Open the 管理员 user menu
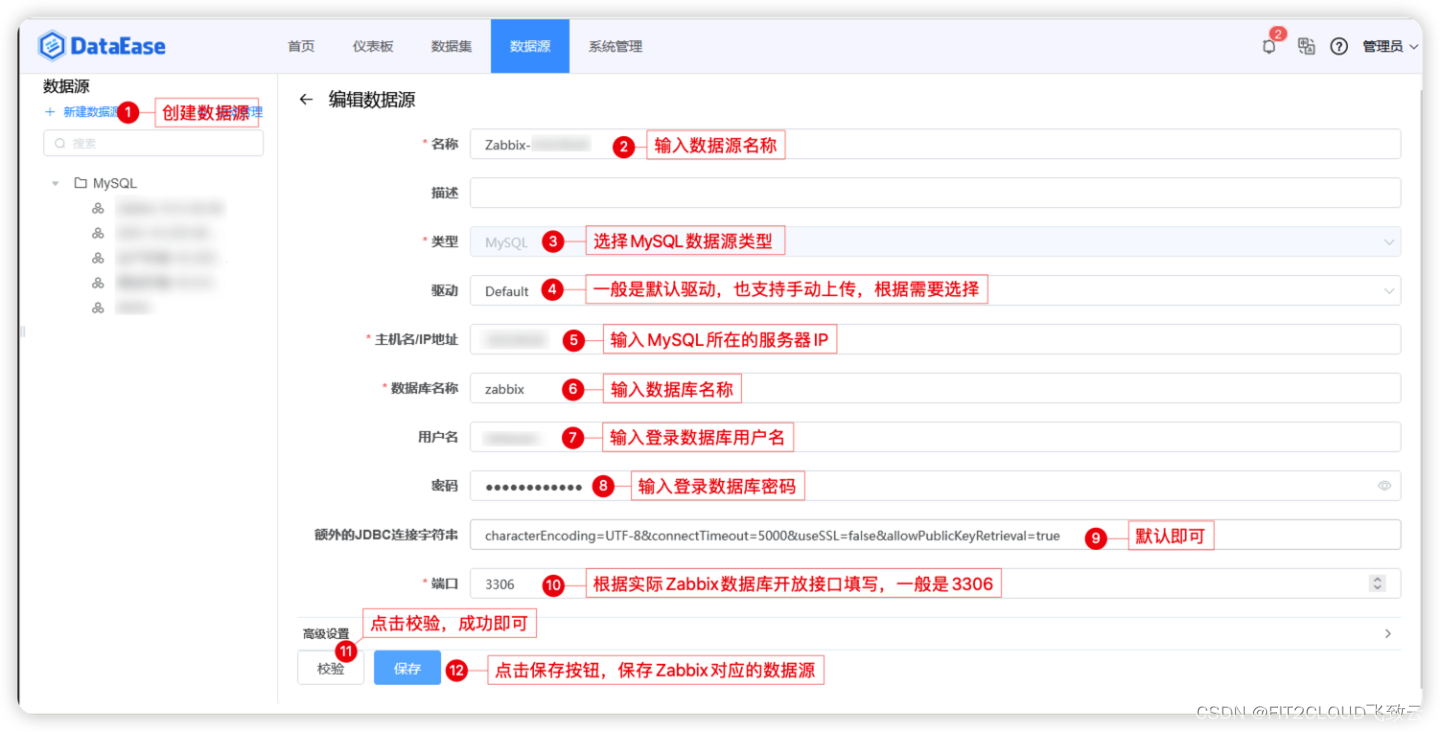 coord(1391,46)
